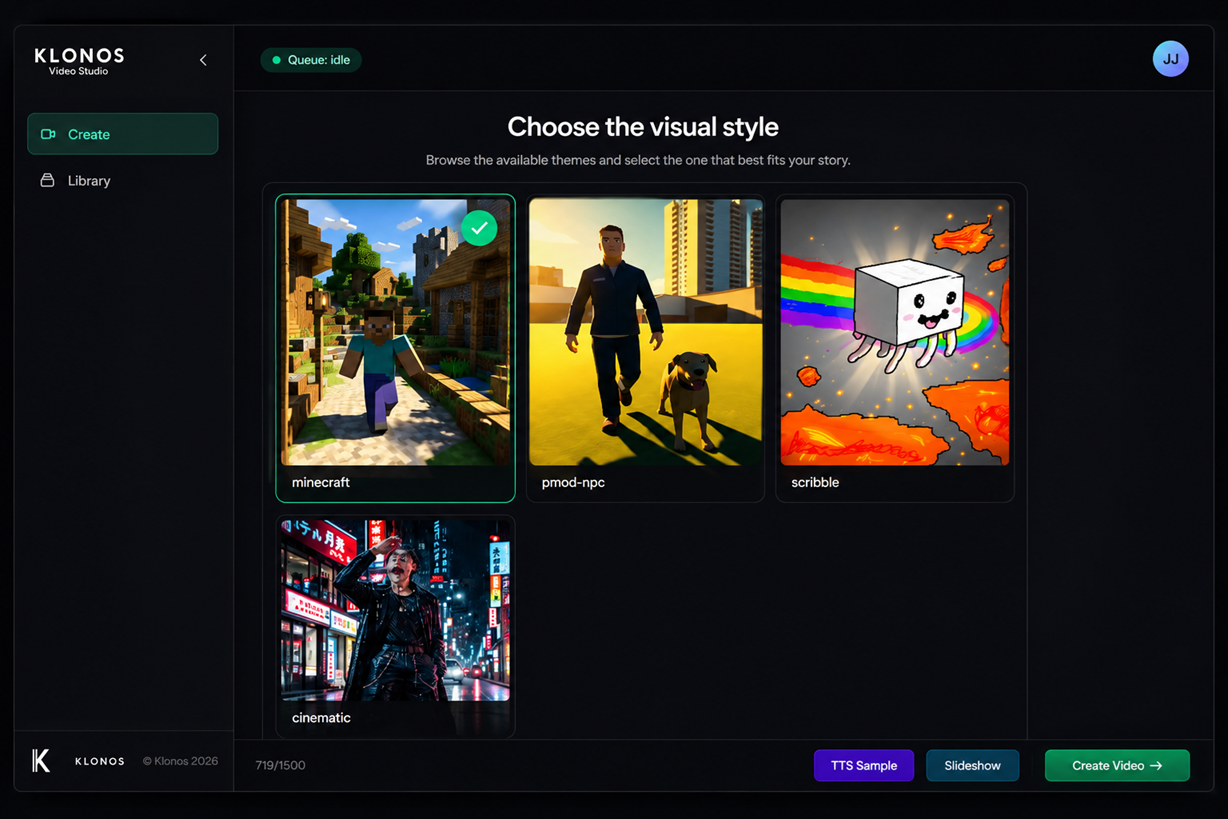Click the Queue: idle status badge

311,60
